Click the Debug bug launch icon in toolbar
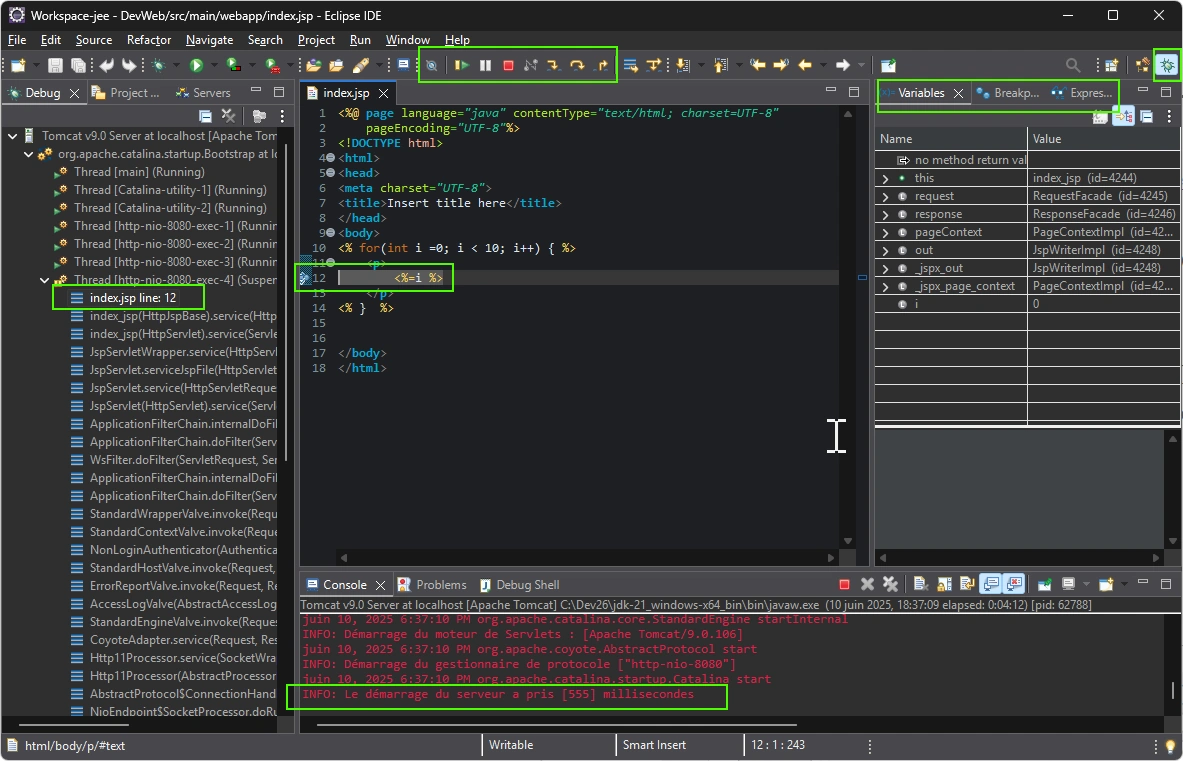The image size is (1183, 761). 158,66
